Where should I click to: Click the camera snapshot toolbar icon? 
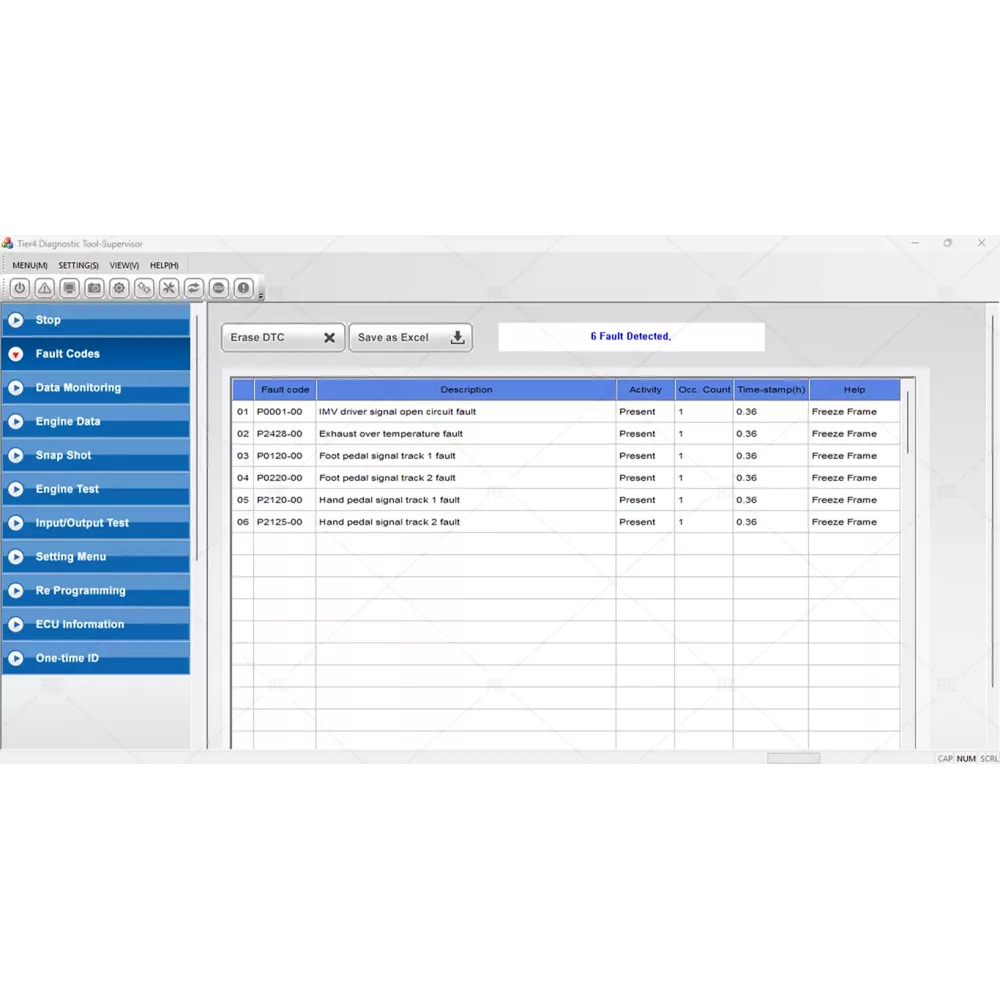[x=94, y=288]
